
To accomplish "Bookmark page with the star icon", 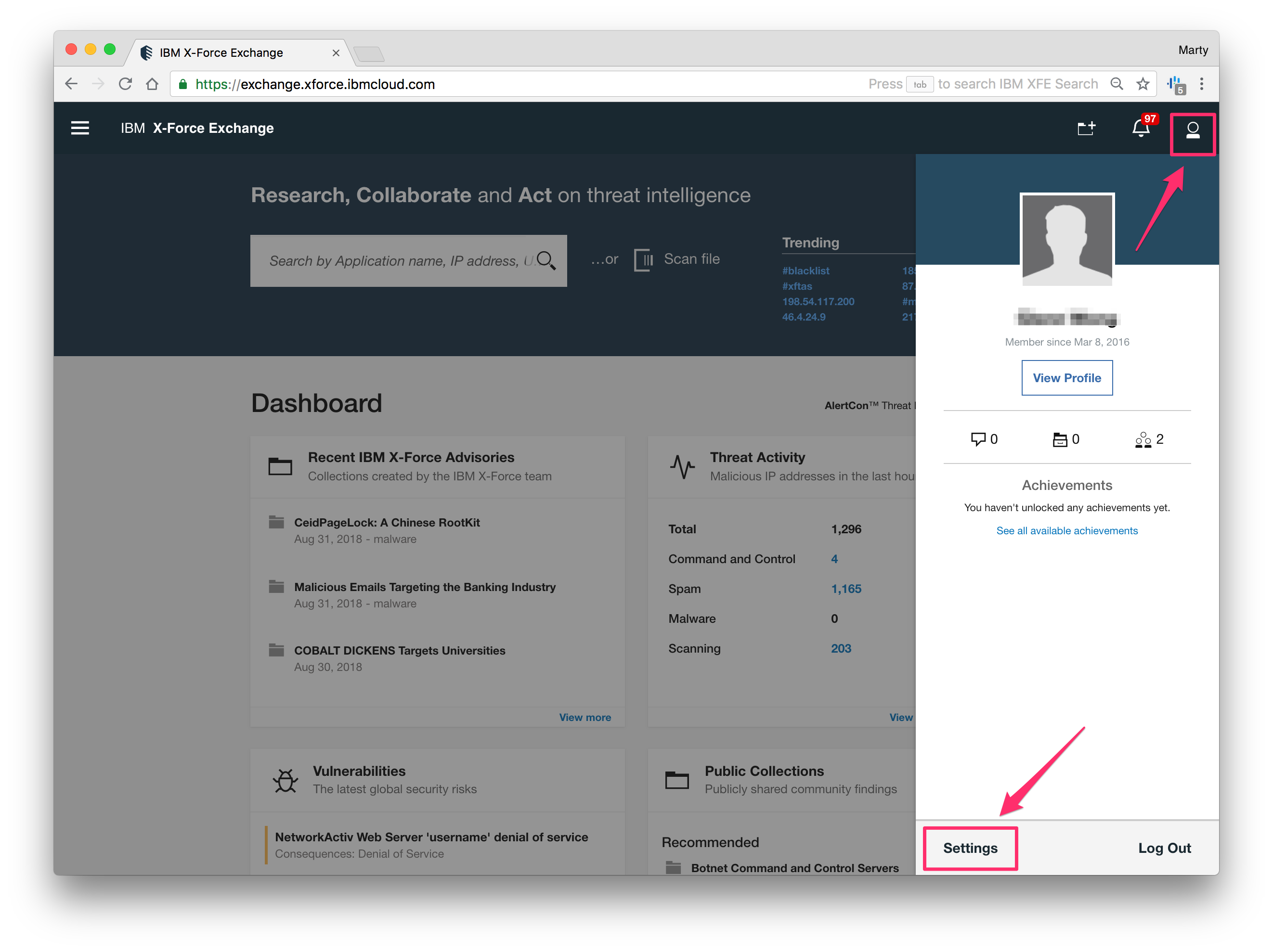I will [1143, 84].
